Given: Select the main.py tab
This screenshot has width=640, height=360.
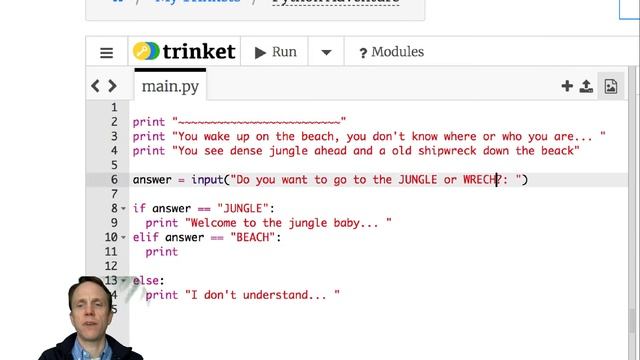Looking at the screenshot, I should 170,86.
